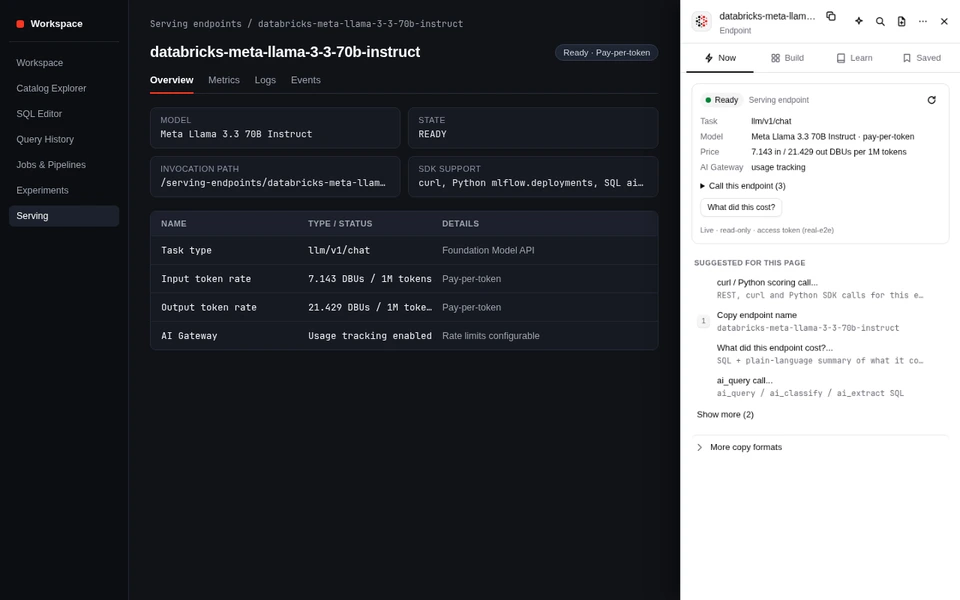Copy the endpoint title with the copy icon
Viewport: 960px width, 600px height.
click(x=831, y=16)
